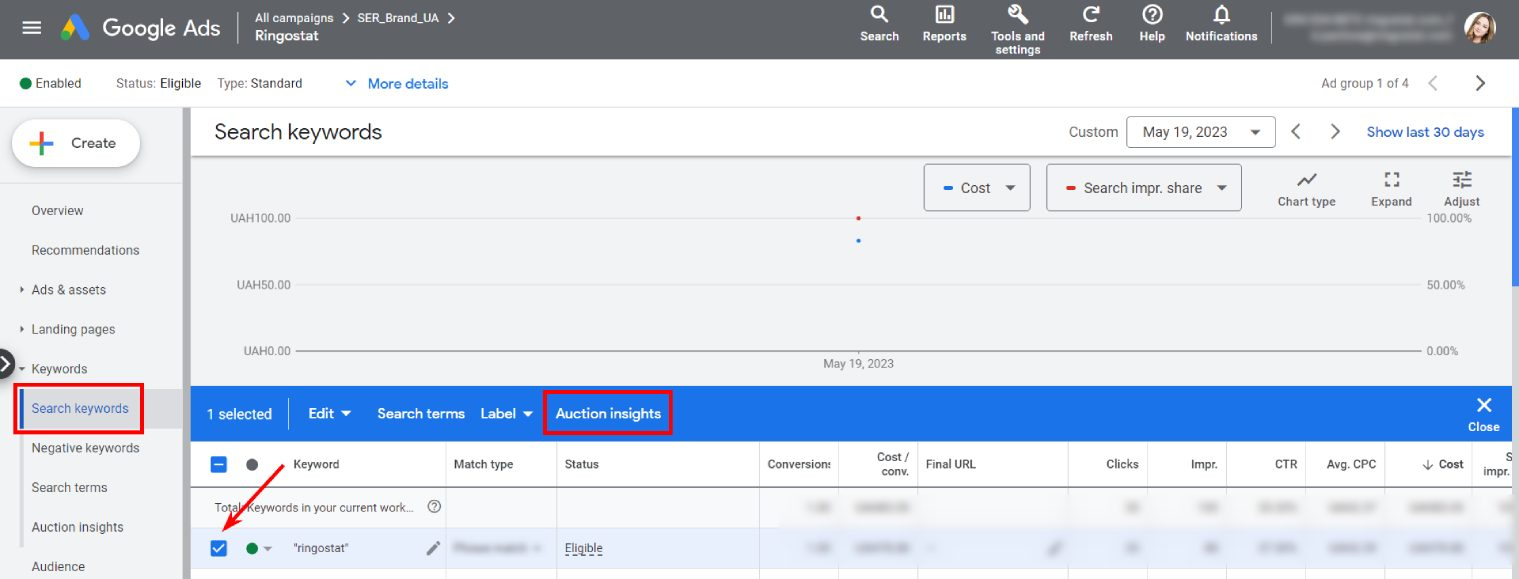Screen dimensions: 1519x579
Task: Toggle the select-all keywords checkbox
Action: pos(218,464)
